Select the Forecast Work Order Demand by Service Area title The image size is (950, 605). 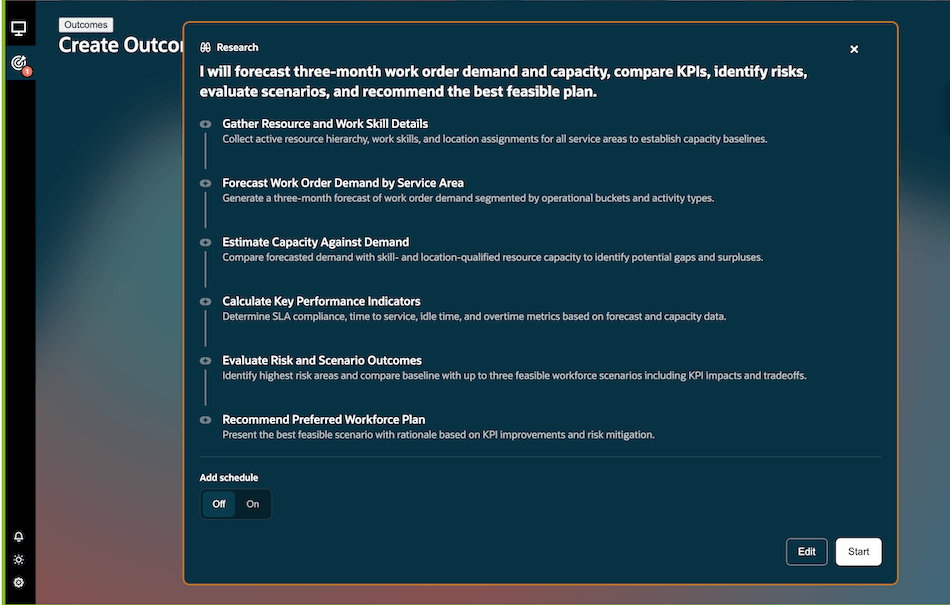click(x=343, y=183)
